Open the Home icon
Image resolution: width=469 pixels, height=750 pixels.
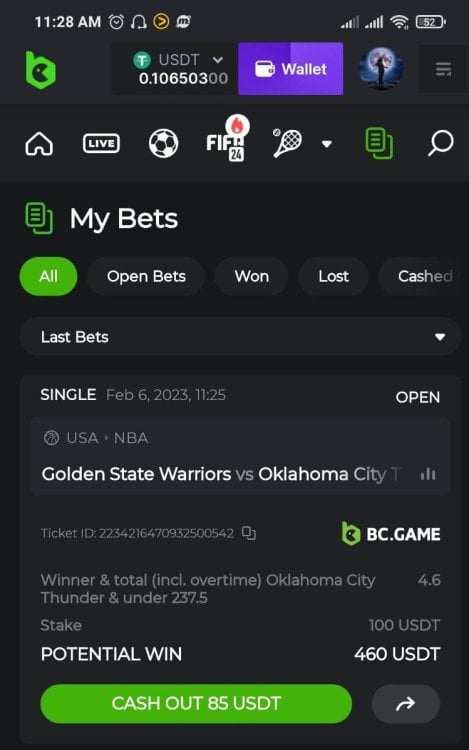(x=39, y=143)
